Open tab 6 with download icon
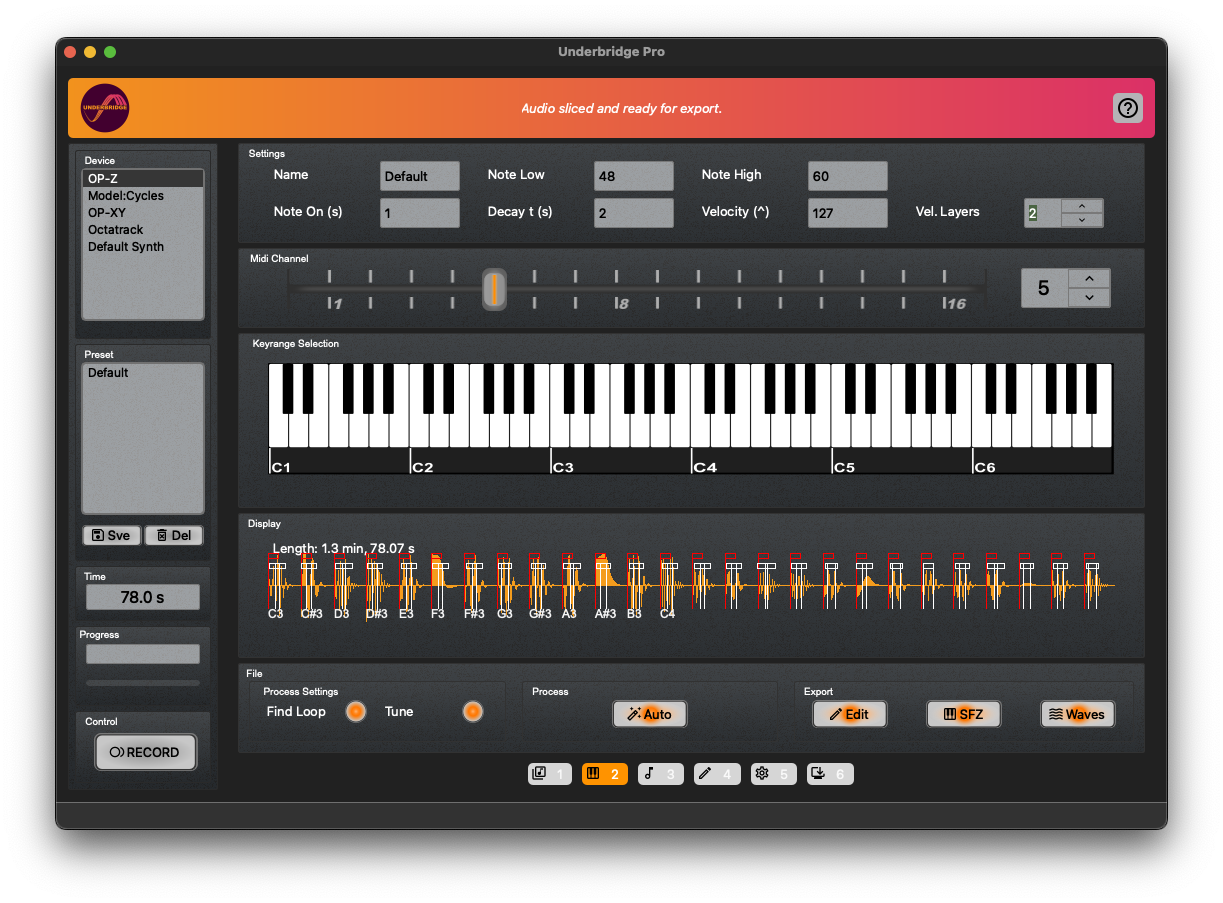This screenshot has width=1223, height=903. 830,774
